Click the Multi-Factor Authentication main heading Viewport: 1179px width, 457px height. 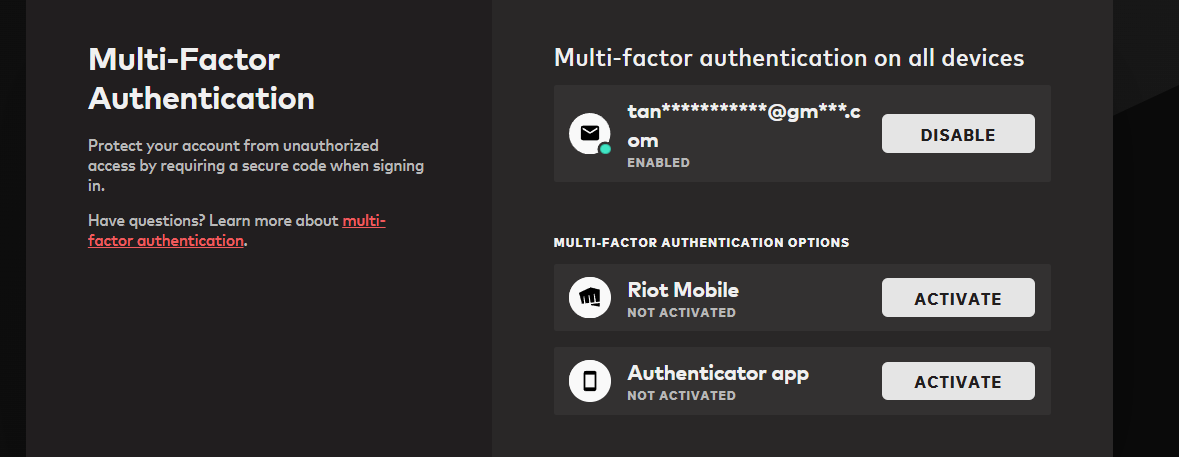[x=200, y=79]
